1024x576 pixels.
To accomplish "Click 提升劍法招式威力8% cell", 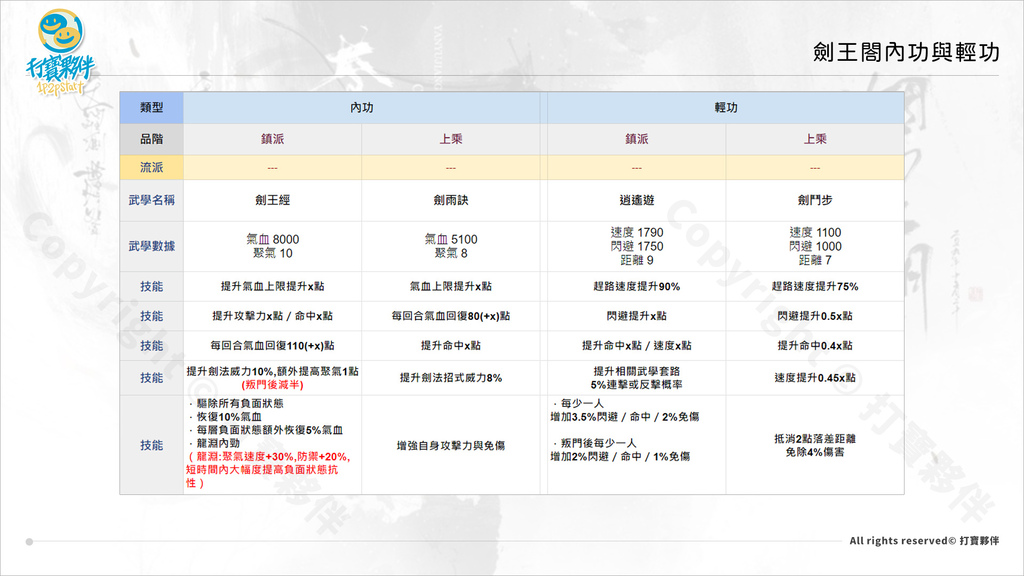I will 451,378.
